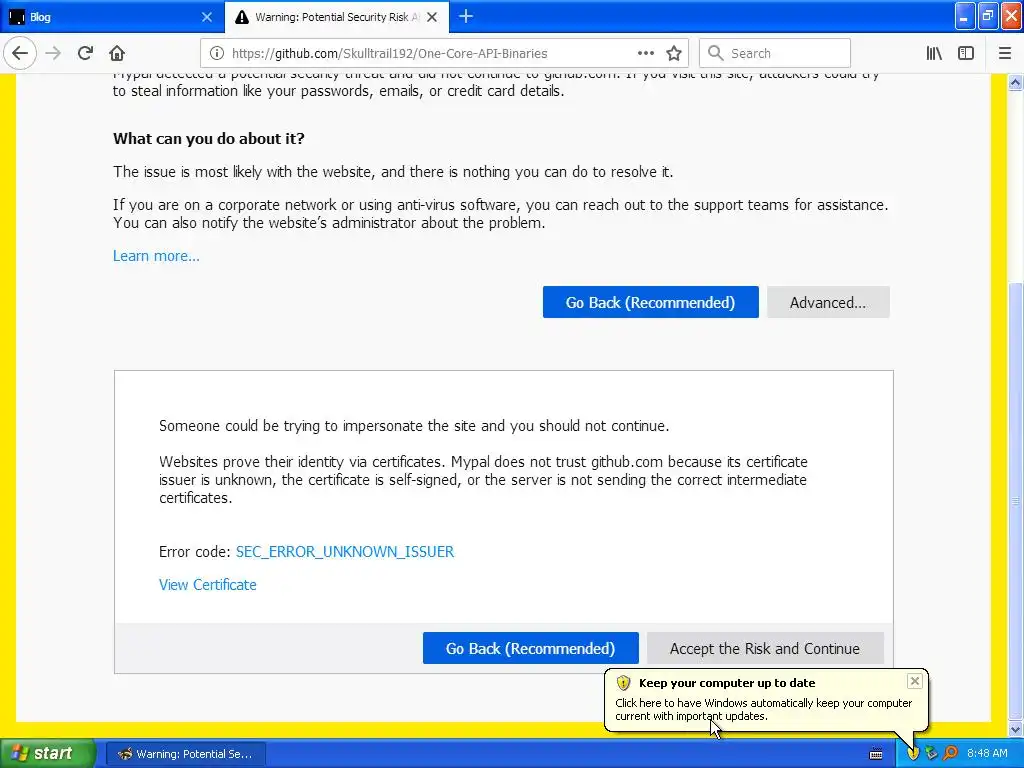Open the View Certificate link
Image resolution: width=1024 pixels, height=768 pixels.
[x=208, y=585]
